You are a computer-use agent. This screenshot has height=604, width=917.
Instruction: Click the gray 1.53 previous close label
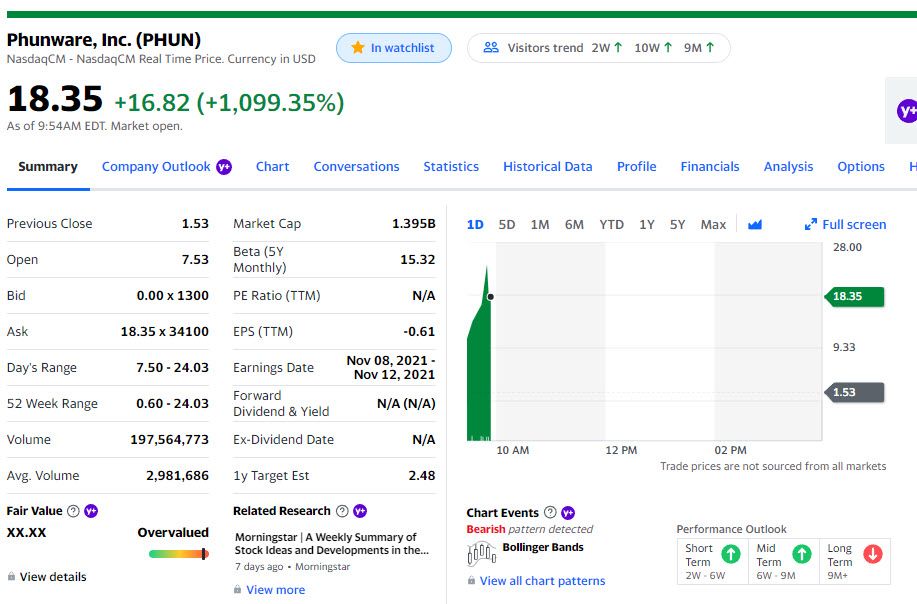[854, 392]
